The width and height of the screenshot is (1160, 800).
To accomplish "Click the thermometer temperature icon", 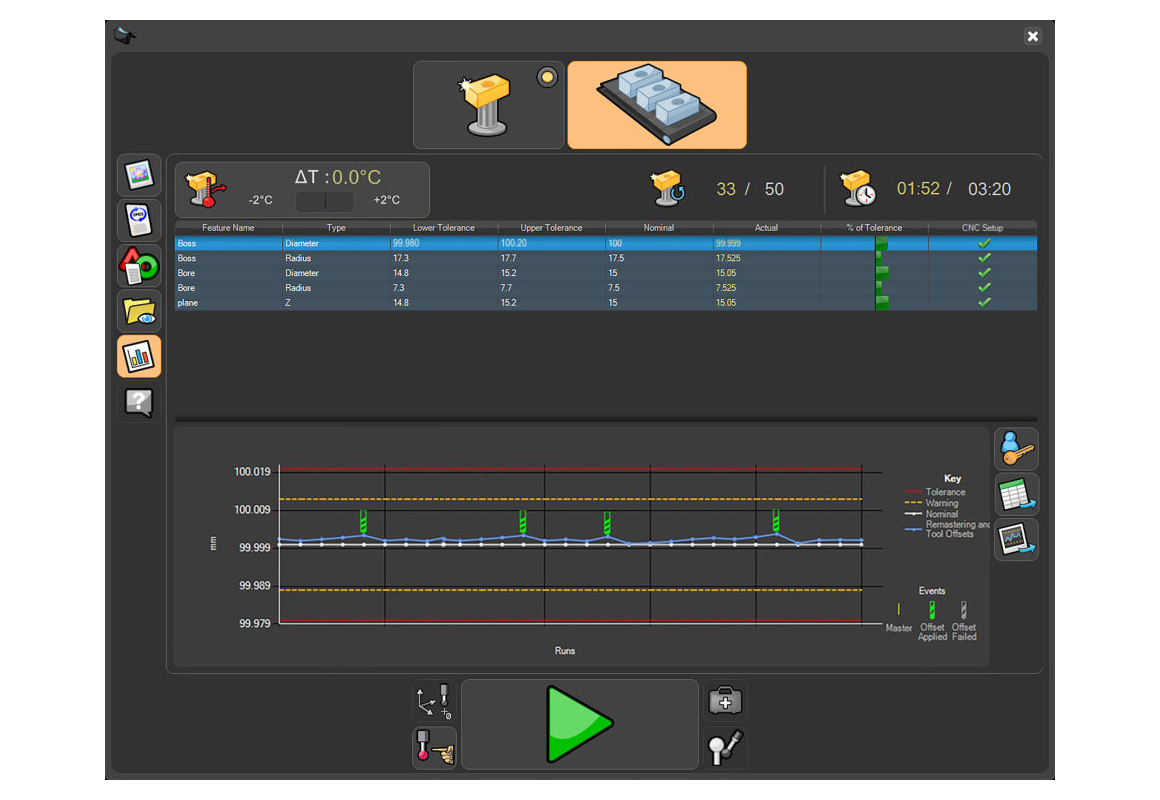I will tap(206, 189).
